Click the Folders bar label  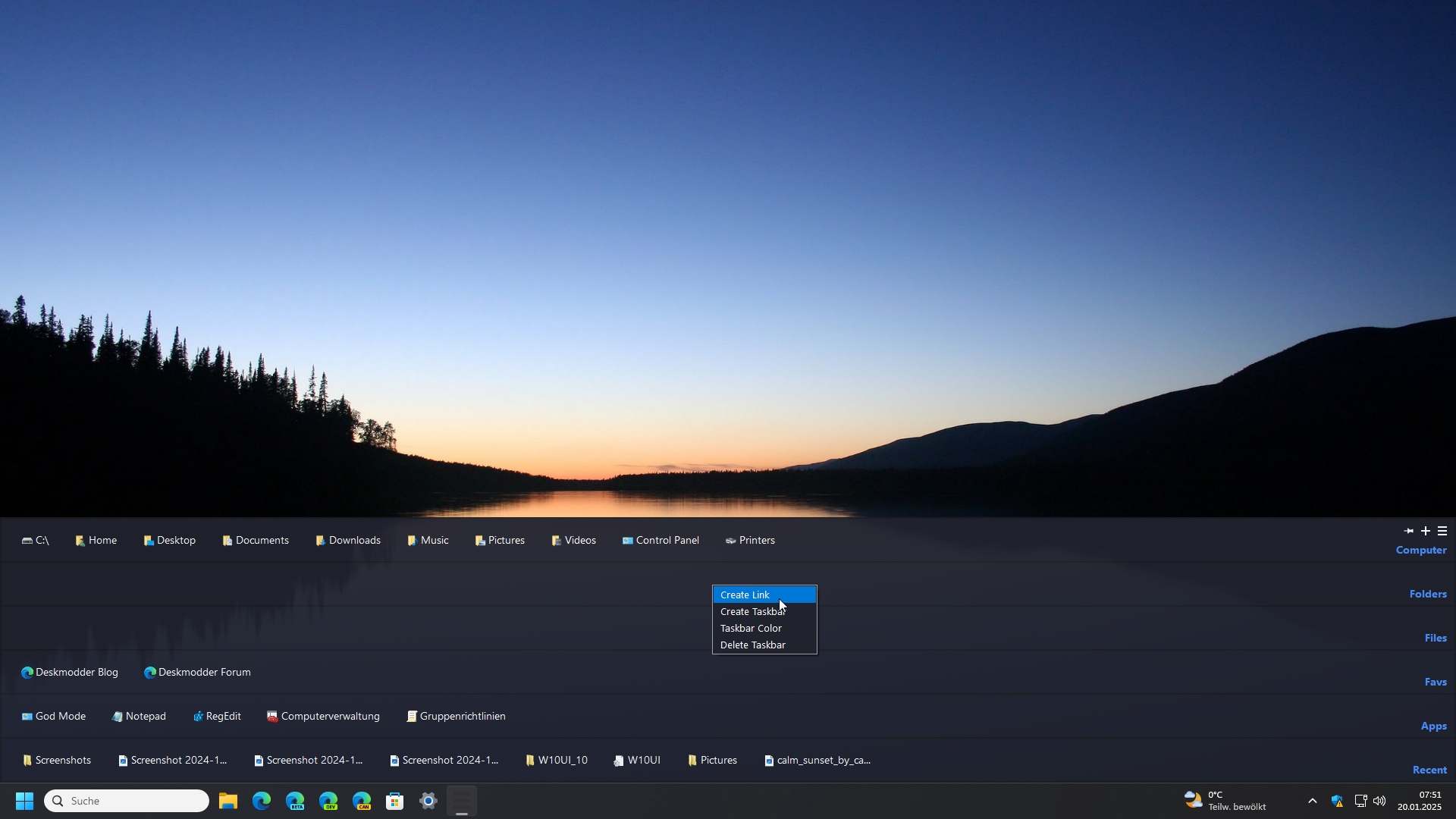point(1428,595)
